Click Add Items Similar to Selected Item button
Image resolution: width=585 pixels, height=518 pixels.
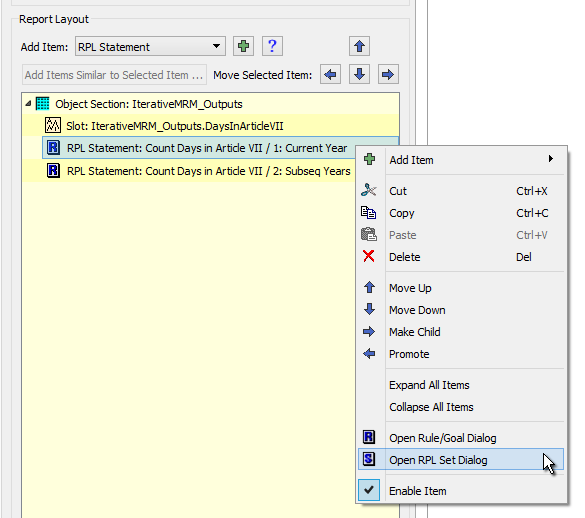pyautogui.click(x=114, y=75)
